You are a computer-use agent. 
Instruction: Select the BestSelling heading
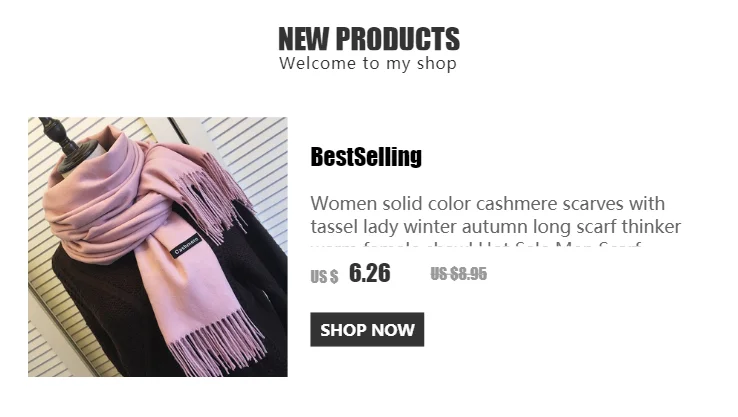[366, 157]
